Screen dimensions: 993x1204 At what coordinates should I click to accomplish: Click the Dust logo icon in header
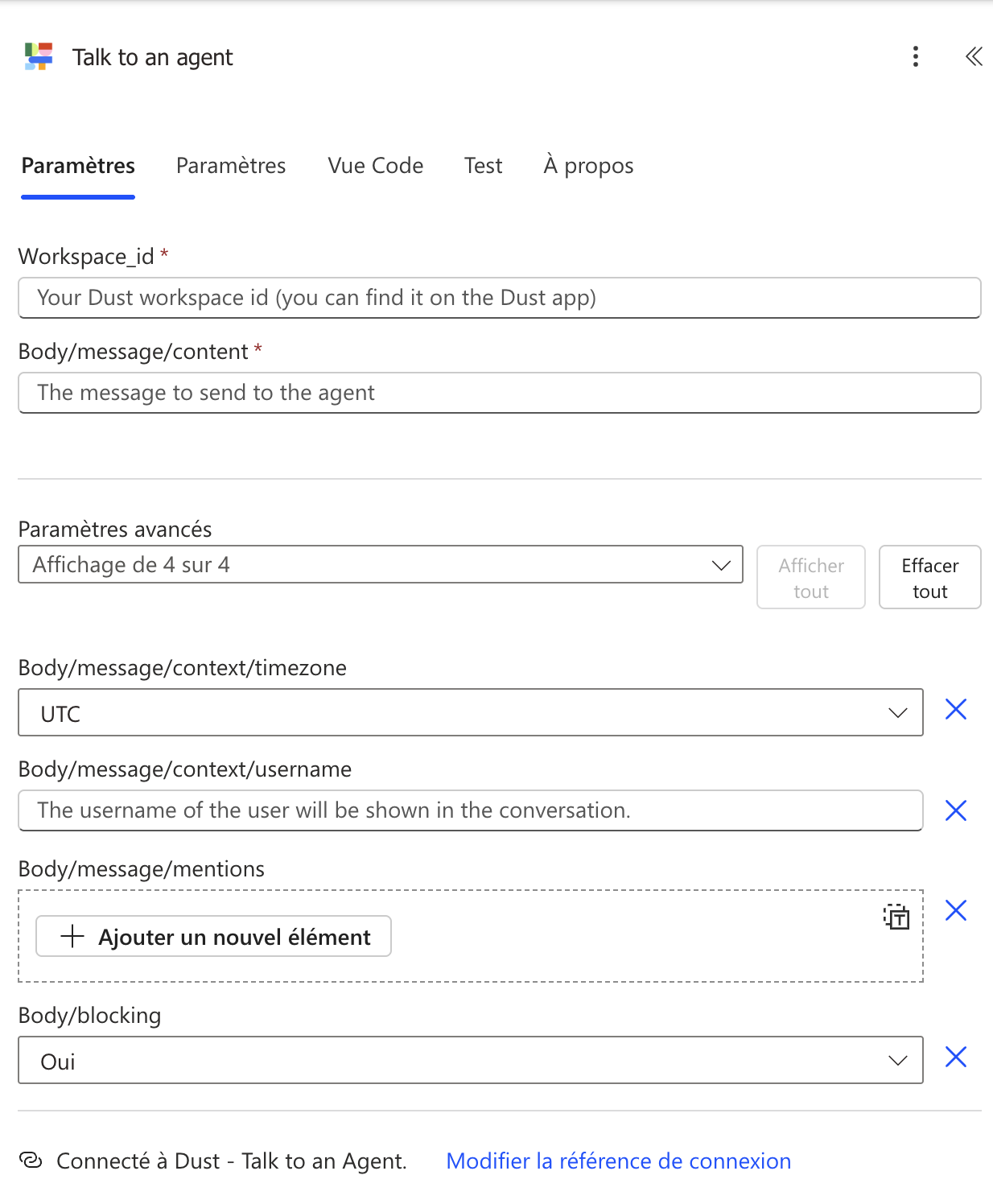pyautogui.click(x=39, y=57)
